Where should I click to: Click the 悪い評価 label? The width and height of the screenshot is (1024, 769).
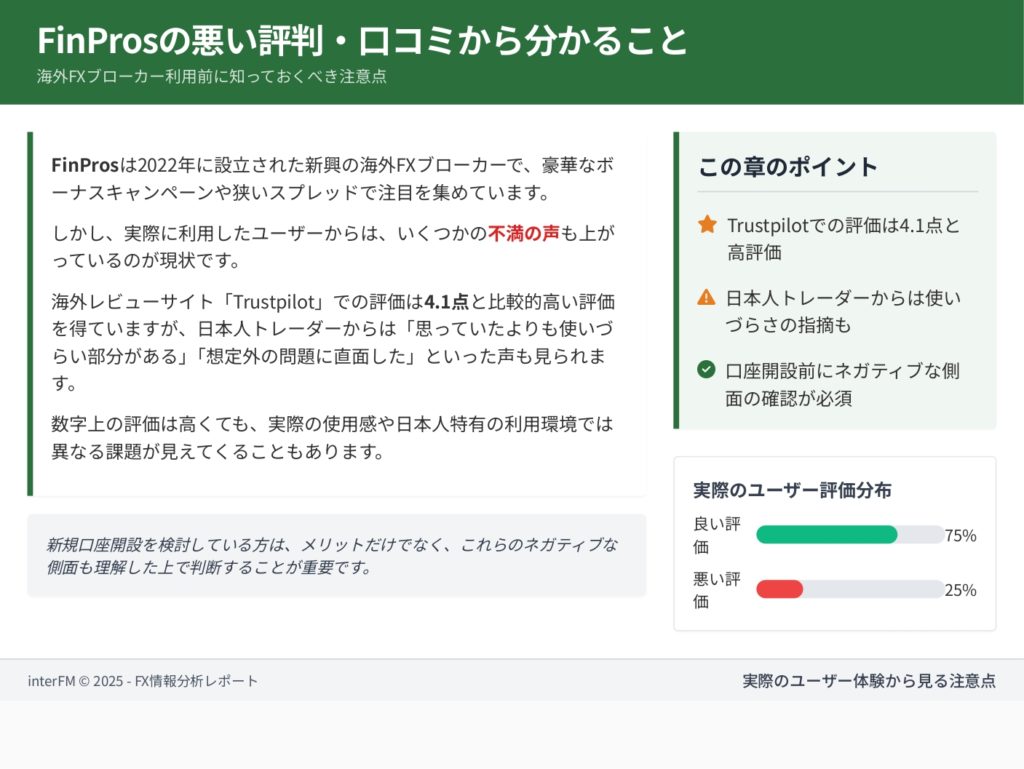[x=716, y=590]
